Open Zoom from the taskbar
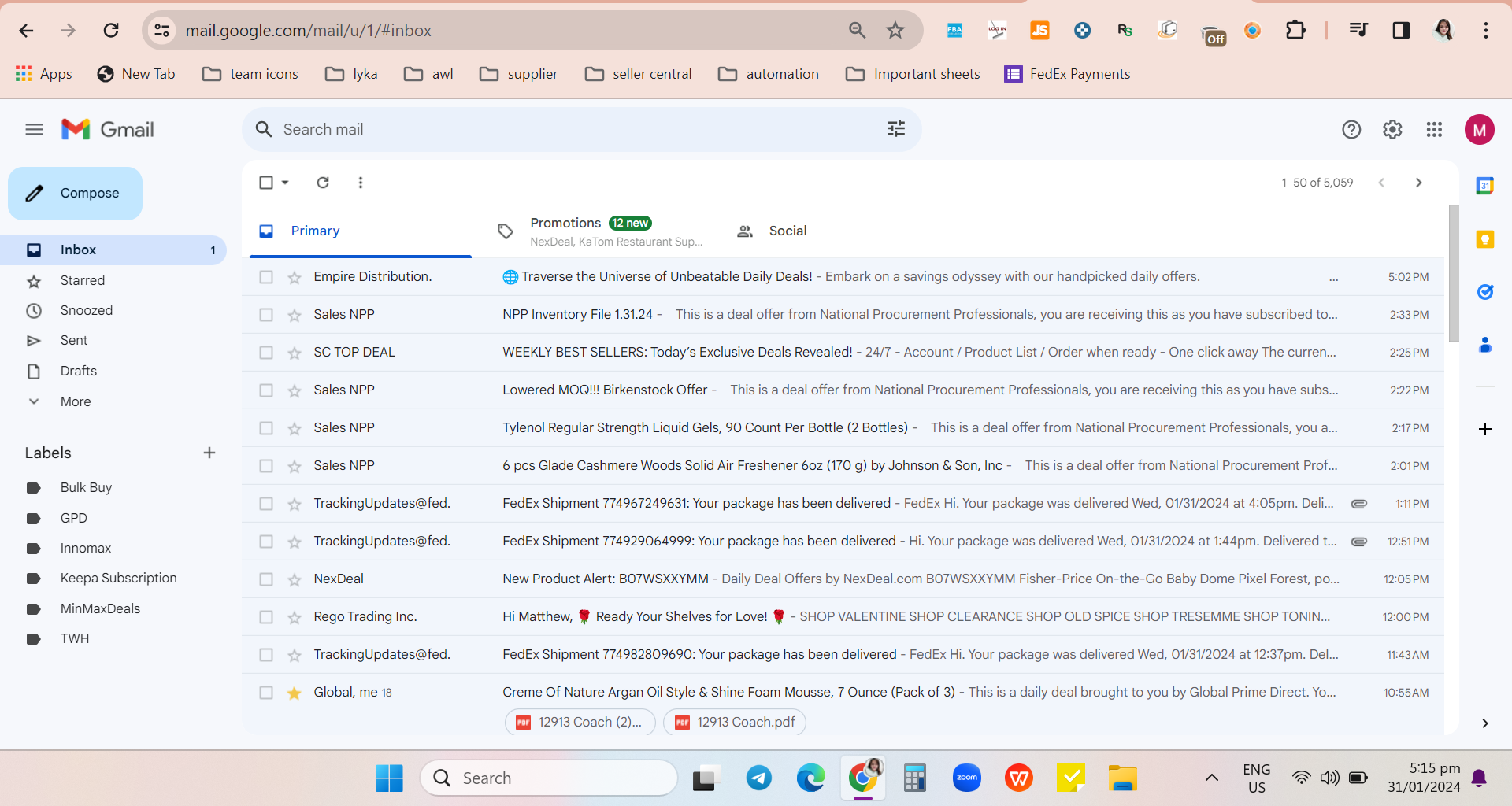The image size is (1512, 806). [967, 778]
